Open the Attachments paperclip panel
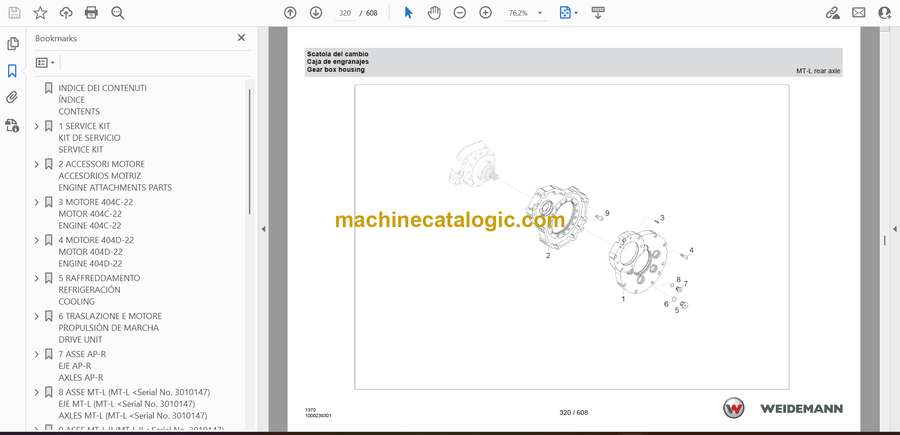The image size is (900, 435). 12,98
